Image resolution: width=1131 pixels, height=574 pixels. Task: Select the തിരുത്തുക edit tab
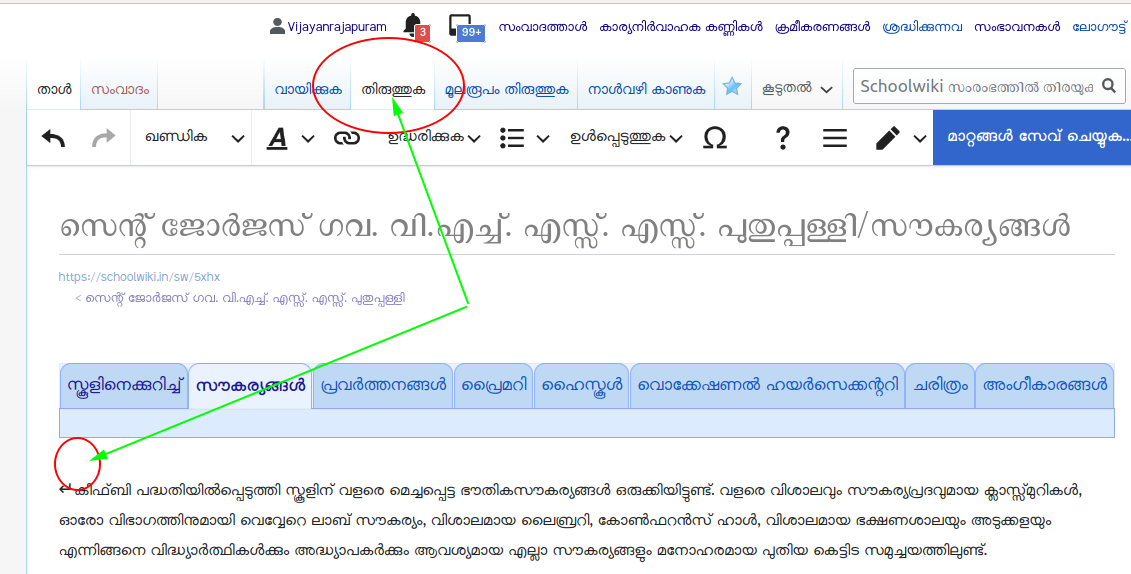click(x=393, y=89)
